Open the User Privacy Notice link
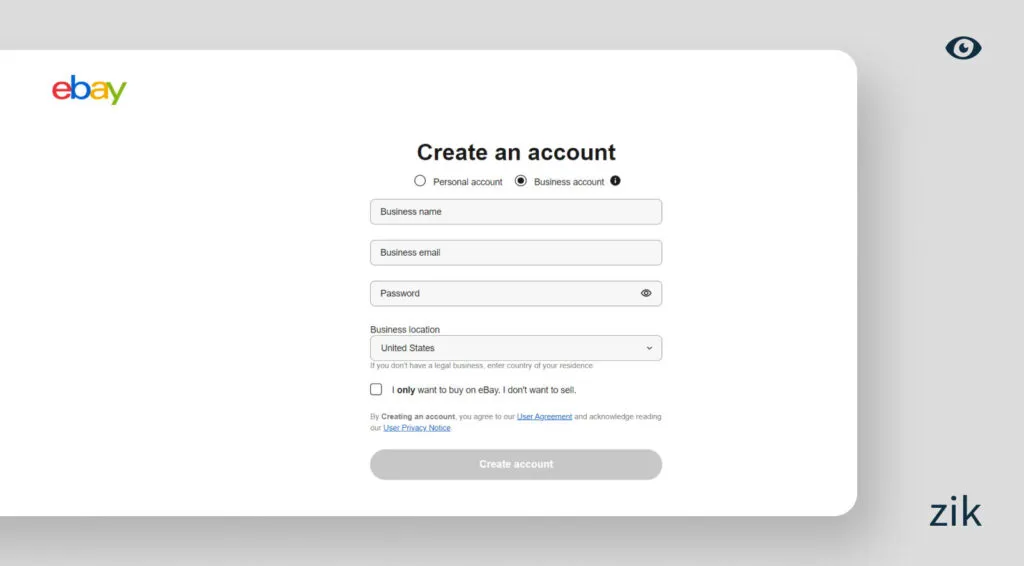Viewport: 1024px width, 566px height. tap(417, 428)
